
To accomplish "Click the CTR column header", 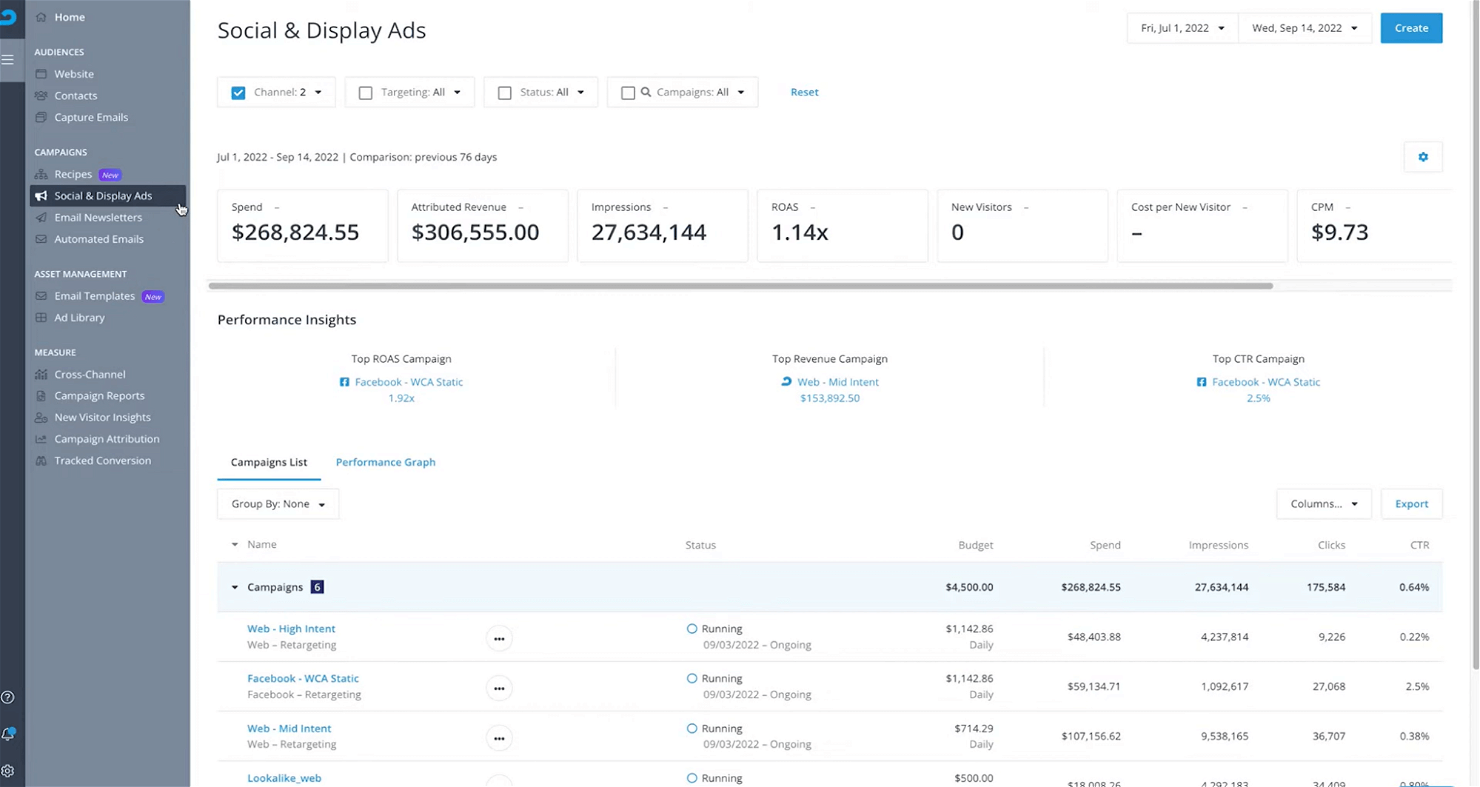I will tap(1419, 545).
